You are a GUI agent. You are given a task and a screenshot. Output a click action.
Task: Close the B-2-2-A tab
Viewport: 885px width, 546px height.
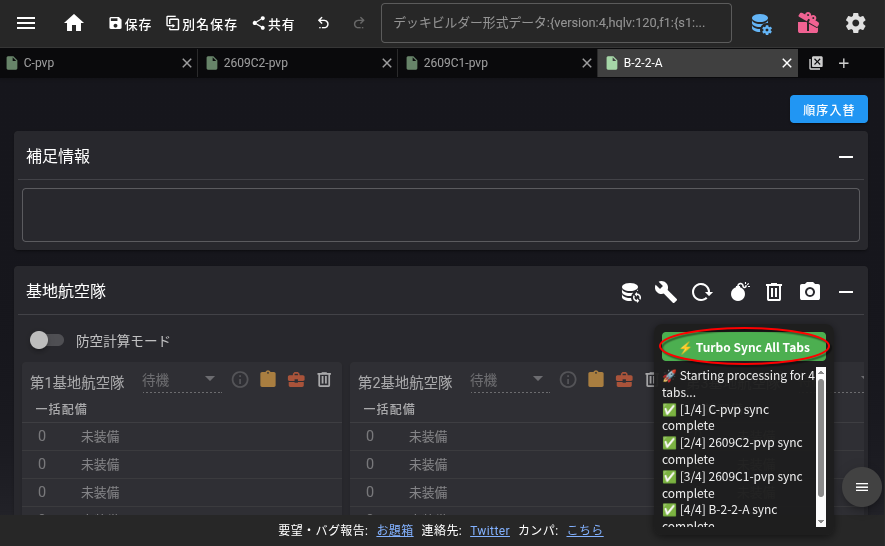coord(787,63)
